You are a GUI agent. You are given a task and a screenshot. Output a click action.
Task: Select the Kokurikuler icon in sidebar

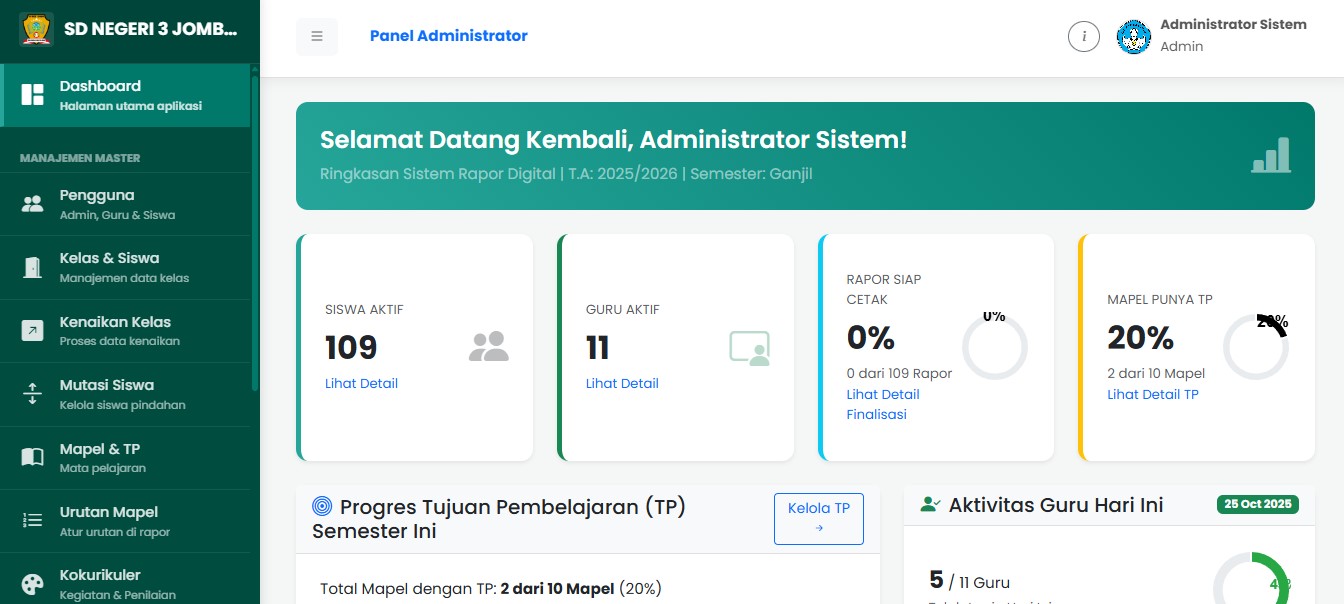pos(33,582)
